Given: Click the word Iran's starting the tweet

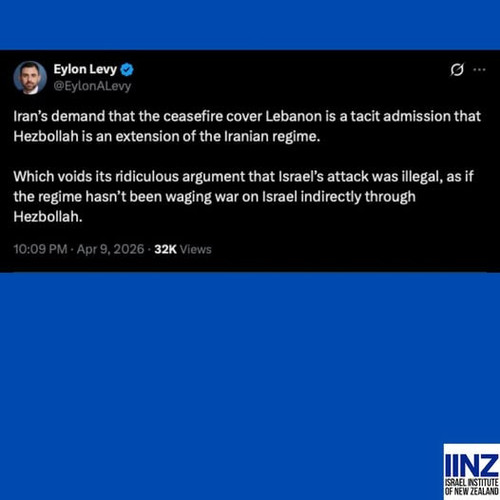Looking at the screenshot, I should [x=31, y=116].
